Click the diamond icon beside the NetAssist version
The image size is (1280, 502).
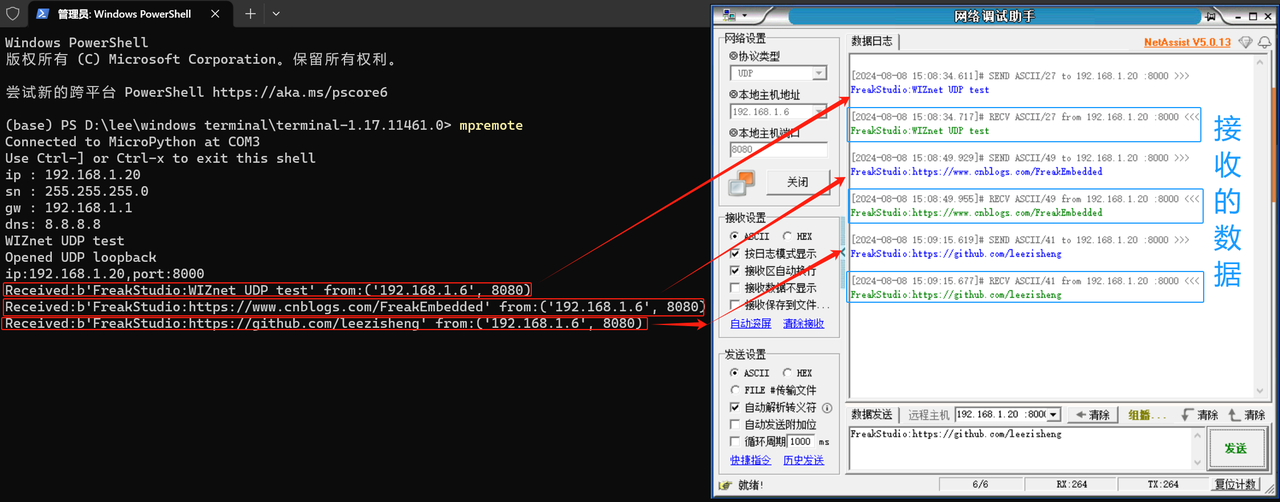coord(1245,42)
